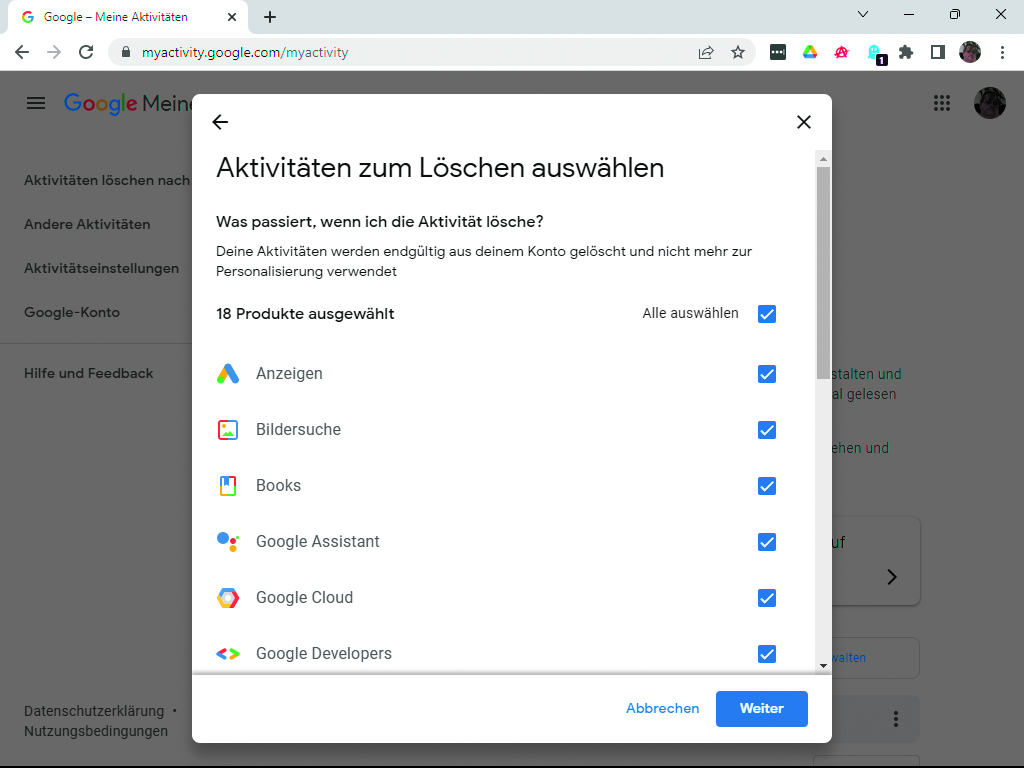Open a new browser tab
This screenshot has width=1024, height=768.
(270, 17)
